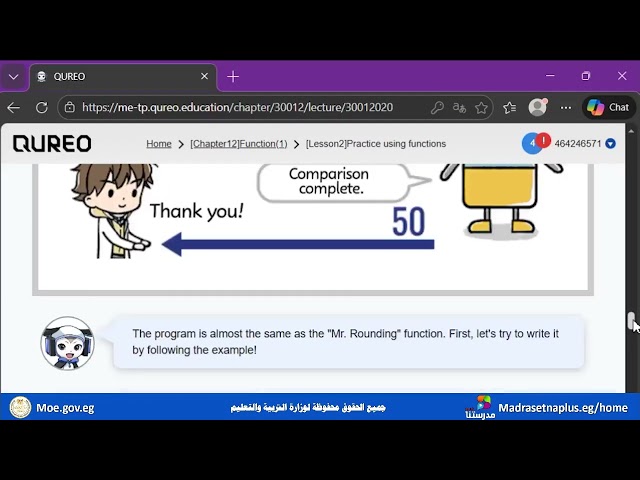Expand the user account 464246571 dropdown
This screenshot has height=480, width=640.
pos(611,144)
